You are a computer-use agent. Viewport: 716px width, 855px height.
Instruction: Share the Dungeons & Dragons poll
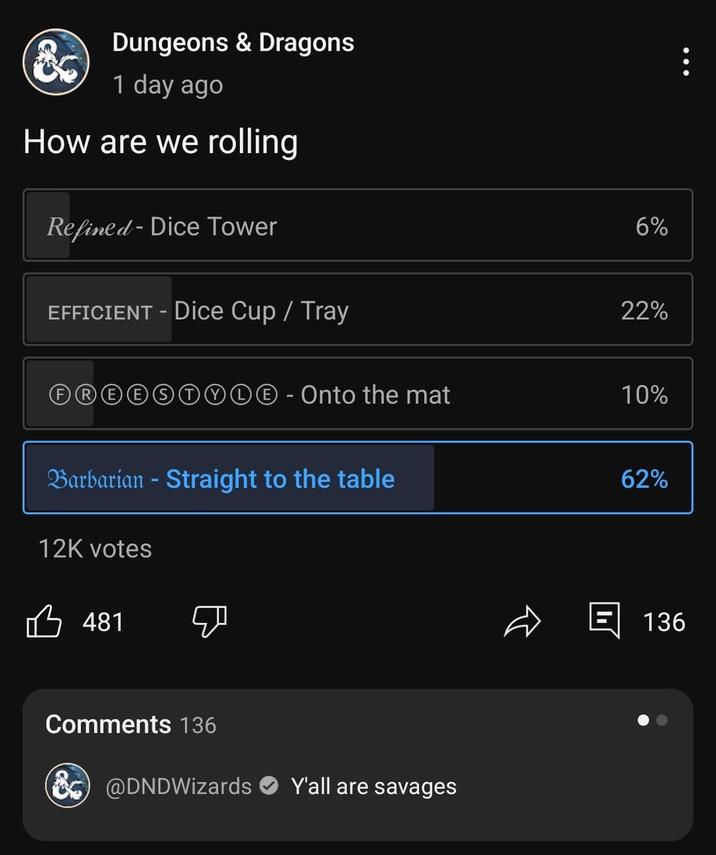[x=522, y=622]
